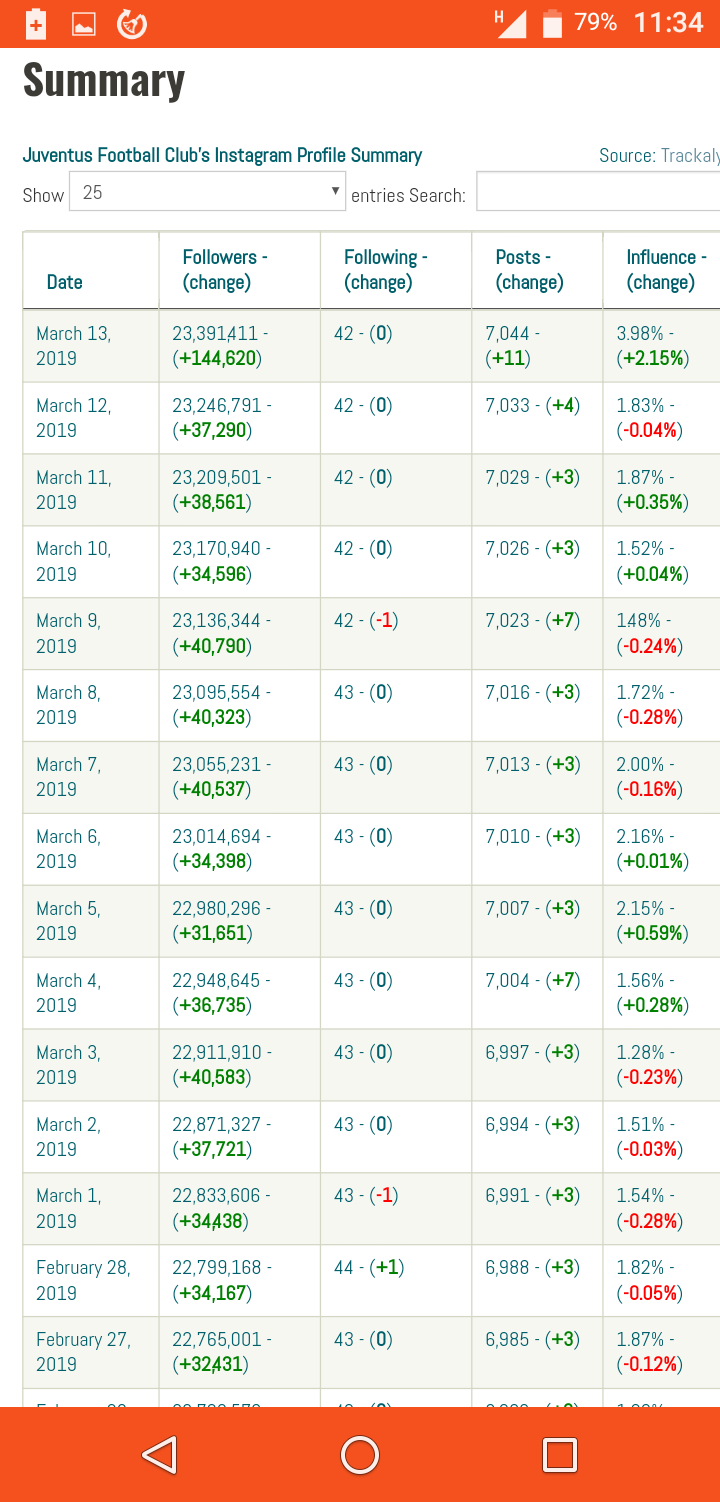Tap the Android home circle icon

pyautogui.click(x=360, y=1455)
